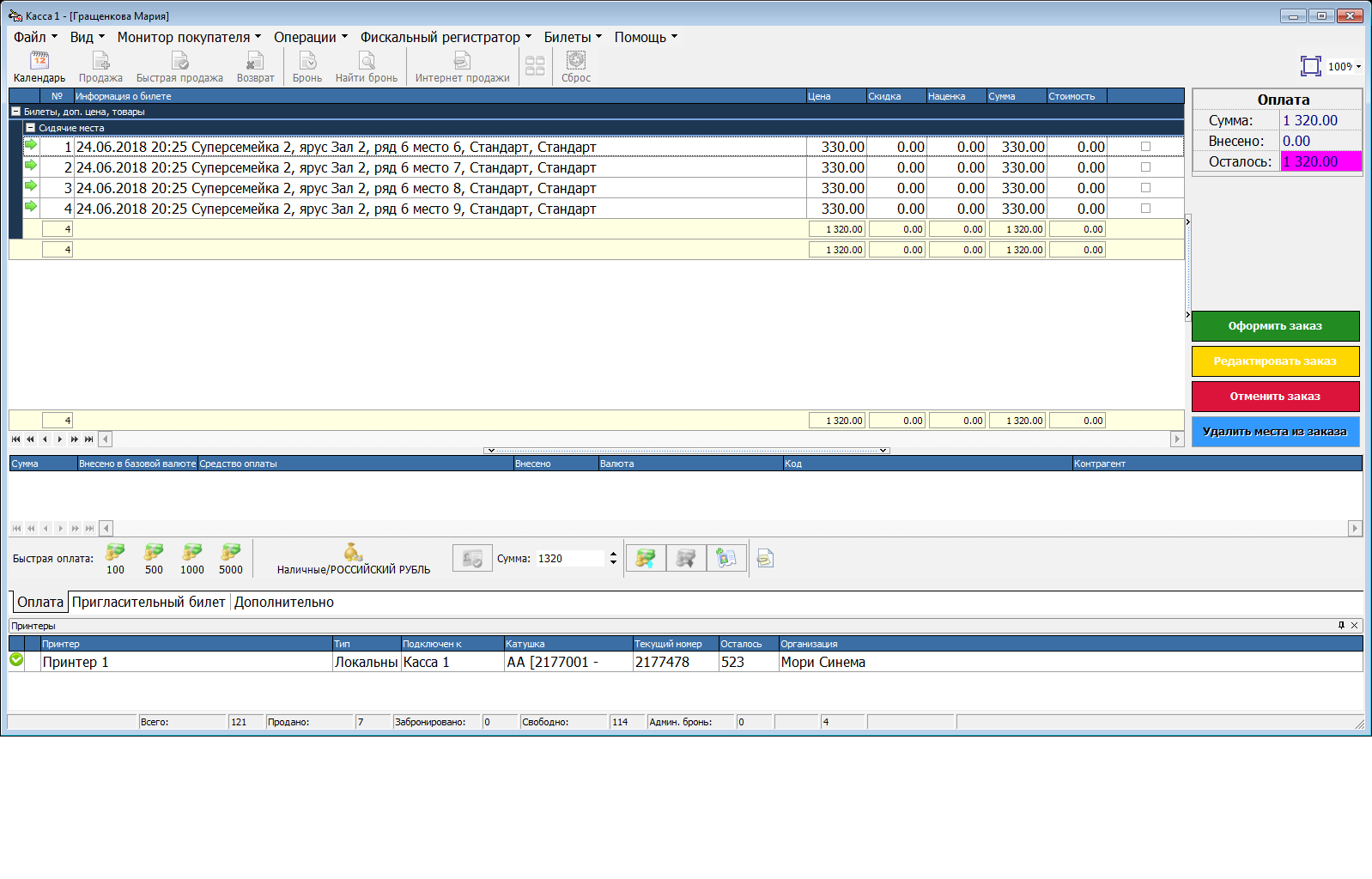Click the Сумма input field
The width and height of the screenshot is (1372, 879).
(570, 559)
